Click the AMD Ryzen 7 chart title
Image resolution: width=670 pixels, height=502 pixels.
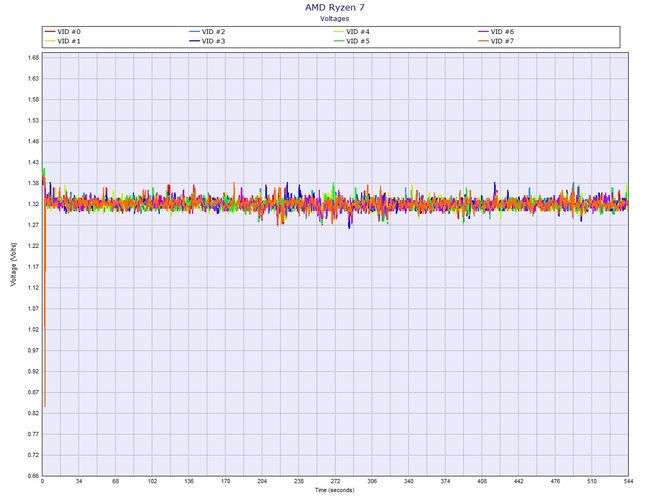[335, 7]
